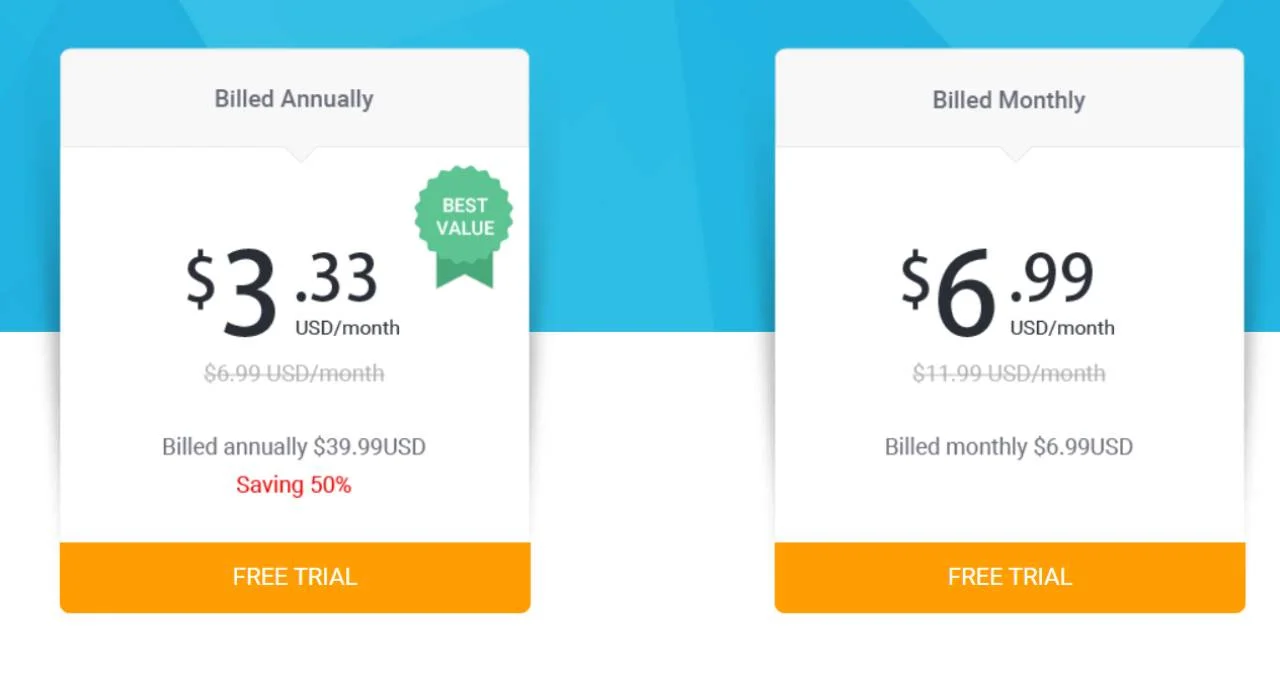Click the "Billed monthly $6.99USD" text
Image resolution: width=1280 pixels, height=677 pixels.
coord(1009,447)
